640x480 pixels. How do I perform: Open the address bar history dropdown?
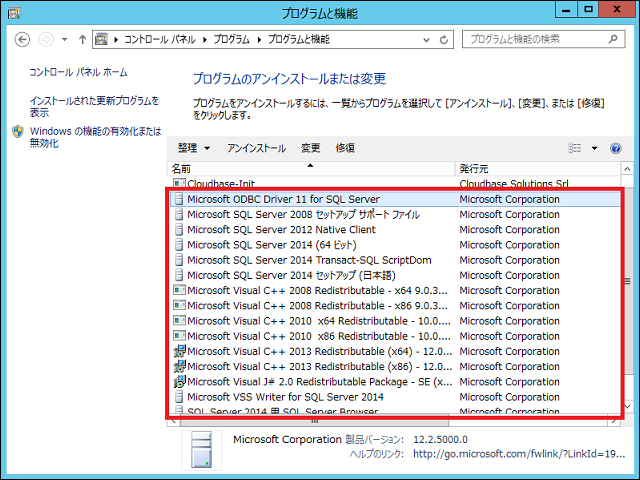(426, 40)
